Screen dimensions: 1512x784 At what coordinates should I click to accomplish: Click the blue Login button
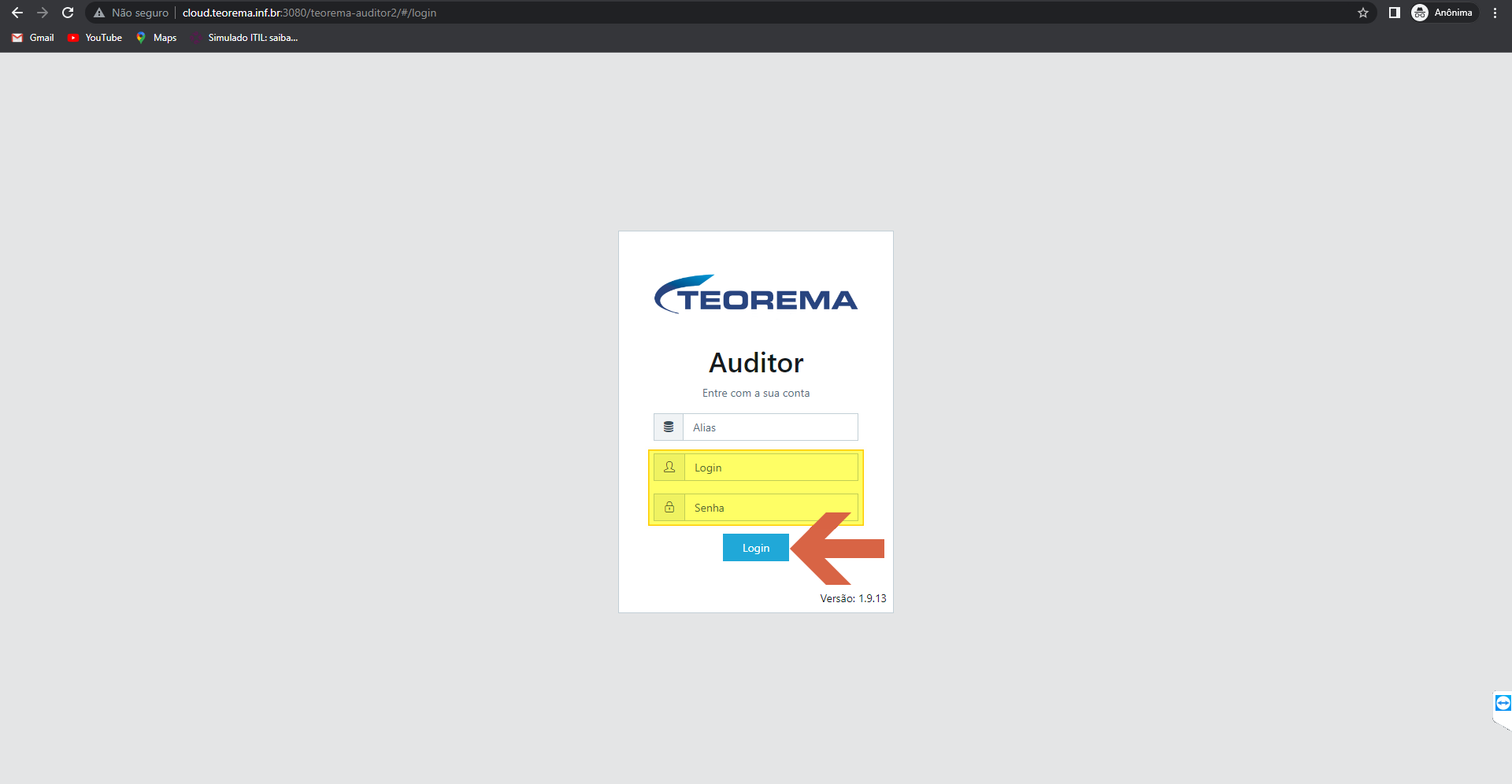(x=756, y=548)
